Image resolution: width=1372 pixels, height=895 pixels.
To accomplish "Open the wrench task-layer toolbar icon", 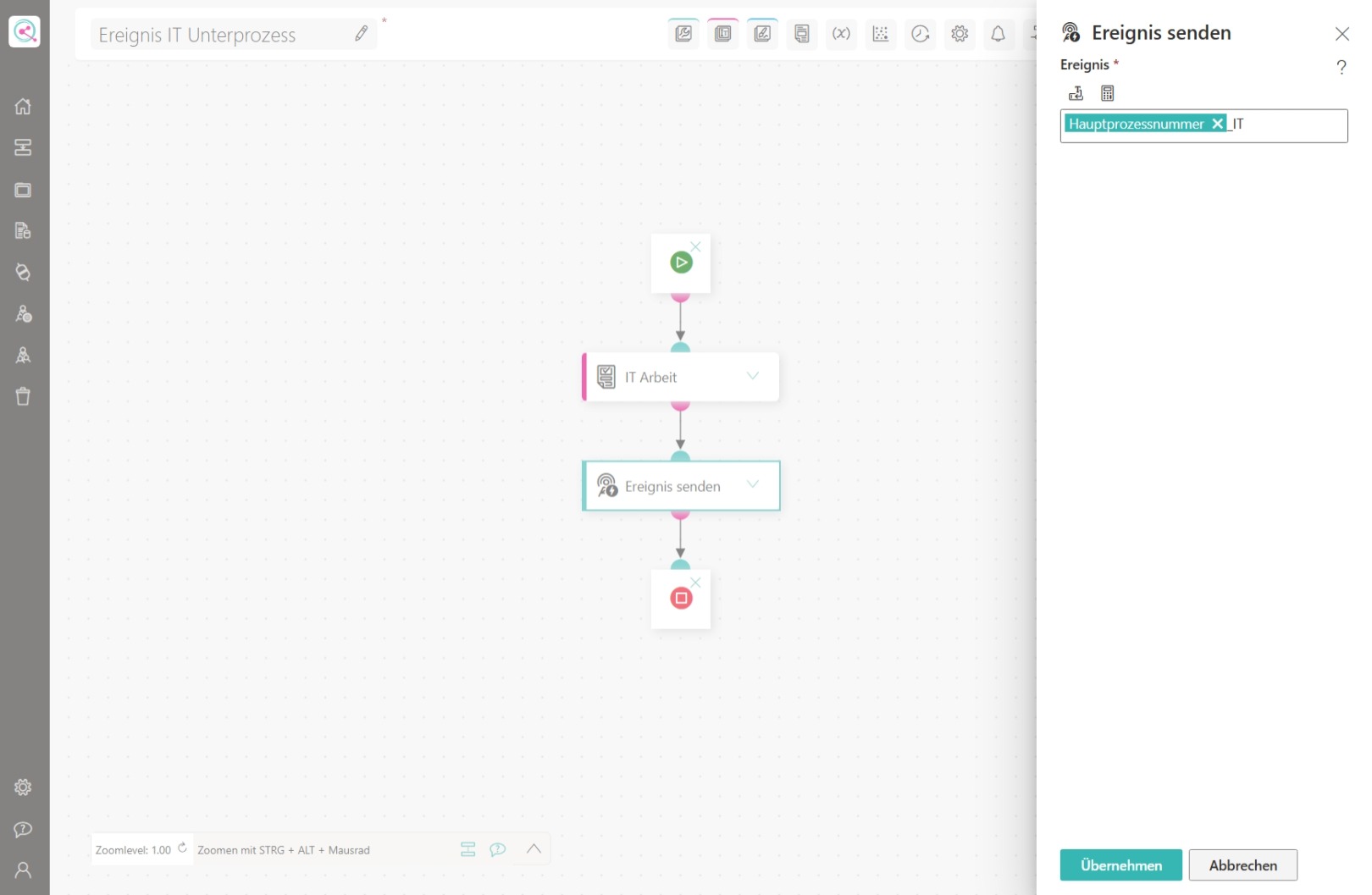I will [683, 34].
